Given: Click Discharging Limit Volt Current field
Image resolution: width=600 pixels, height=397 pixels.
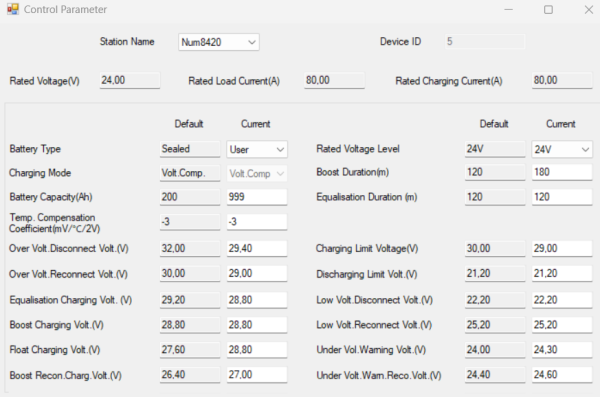Looking at the screenshot, I should point(562,274).
